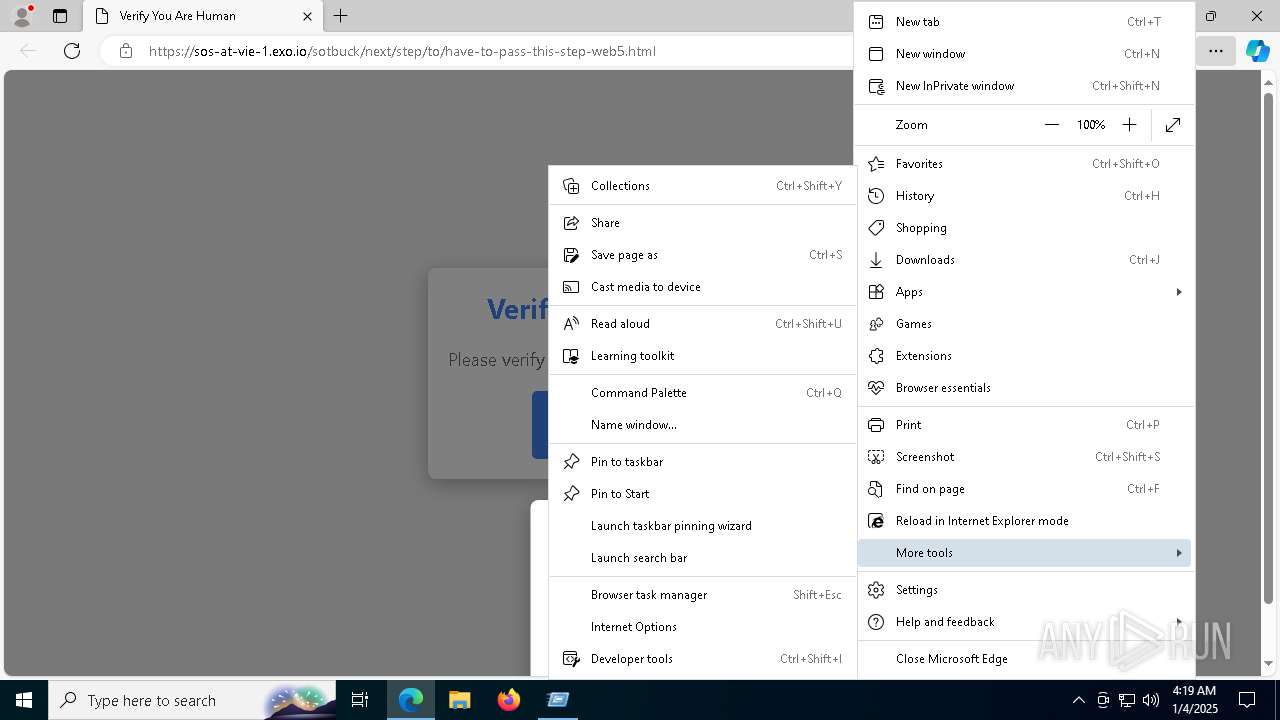This screenshot has height=720, width=1280.
Task: Open the Windows Start menu
Action: click(x=24, y=700)
